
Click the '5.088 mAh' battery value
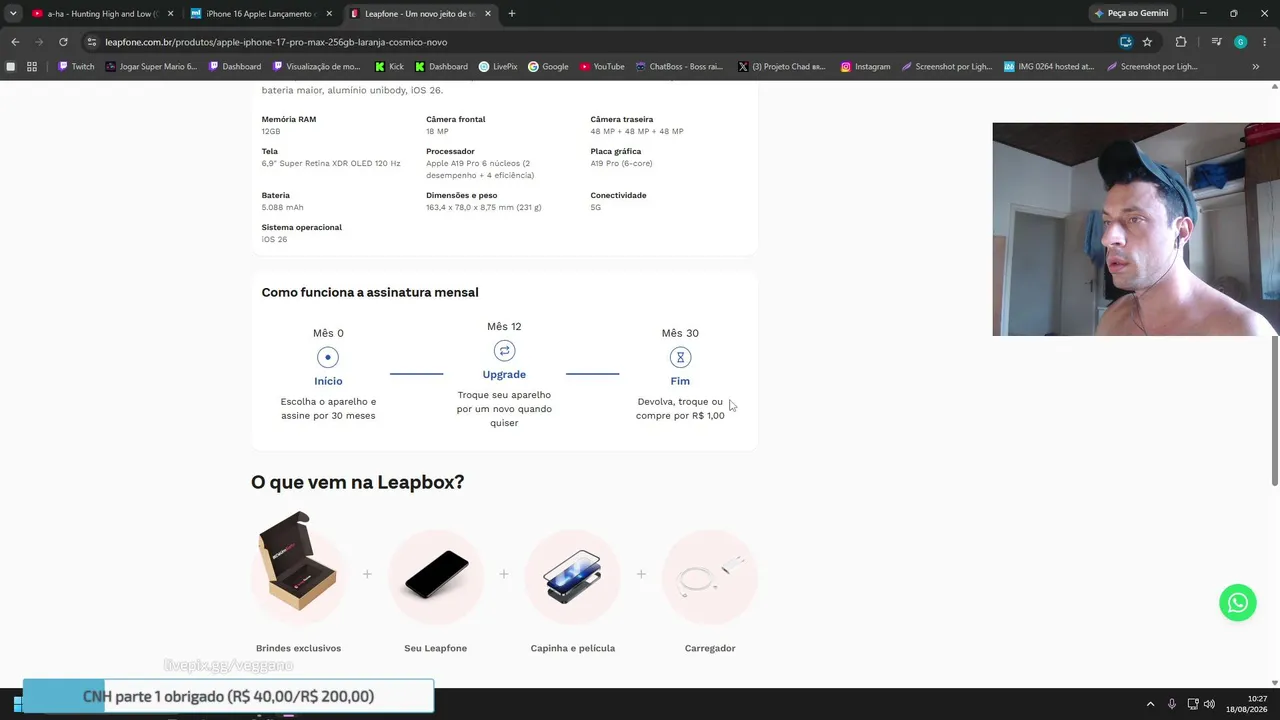(x=282, y=207)
